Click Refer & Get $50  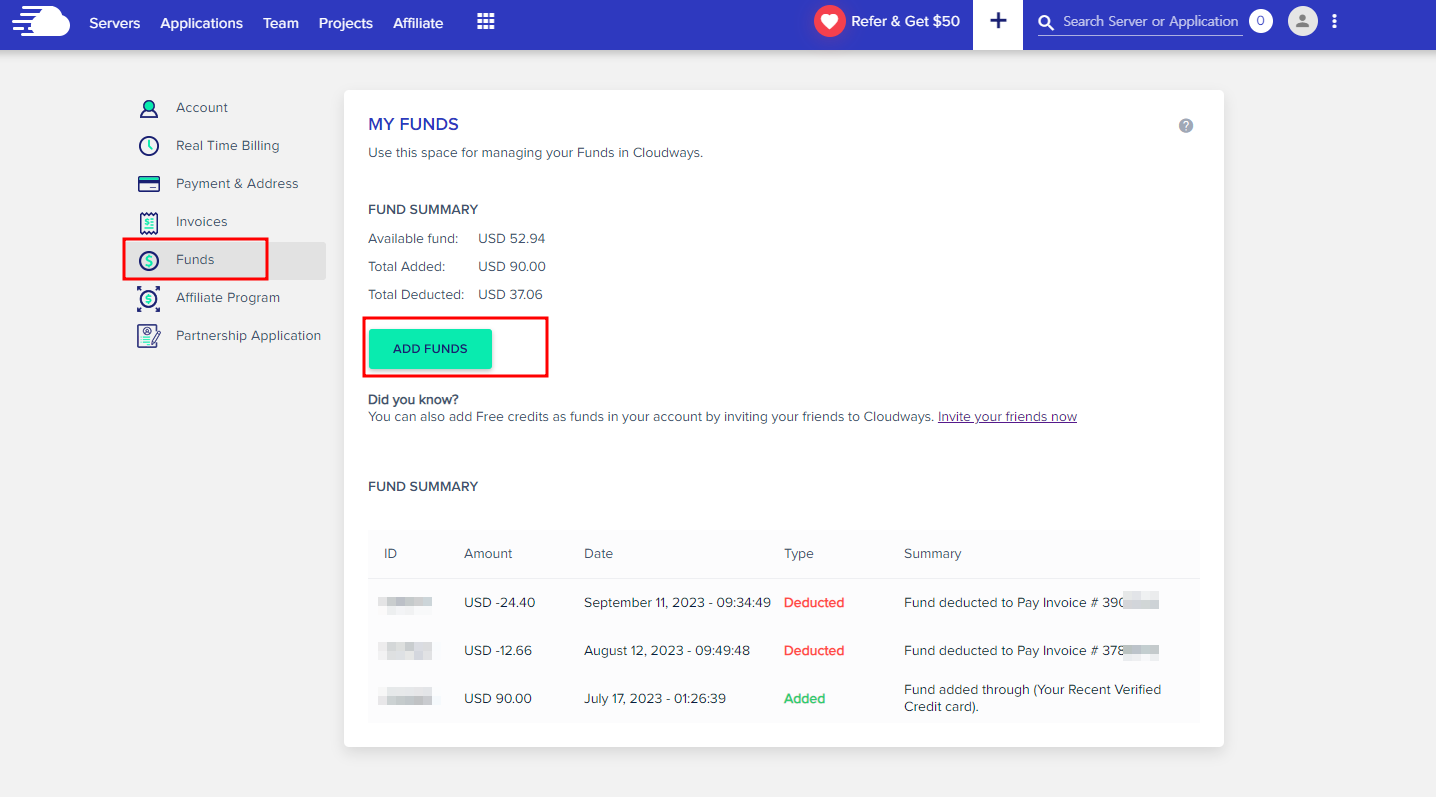click(905, 21)
